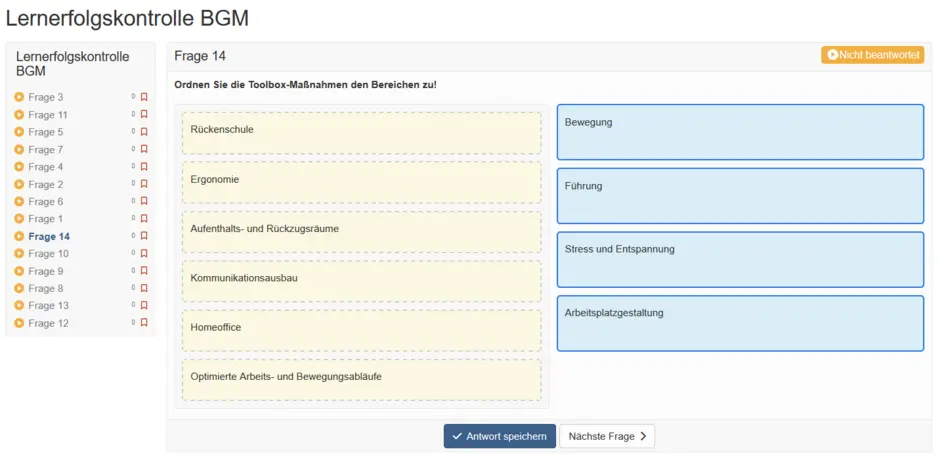The image size is (950, 468).
Task: Click the bookmark icon beside Frage 14
Action: [x=144, y=237]
